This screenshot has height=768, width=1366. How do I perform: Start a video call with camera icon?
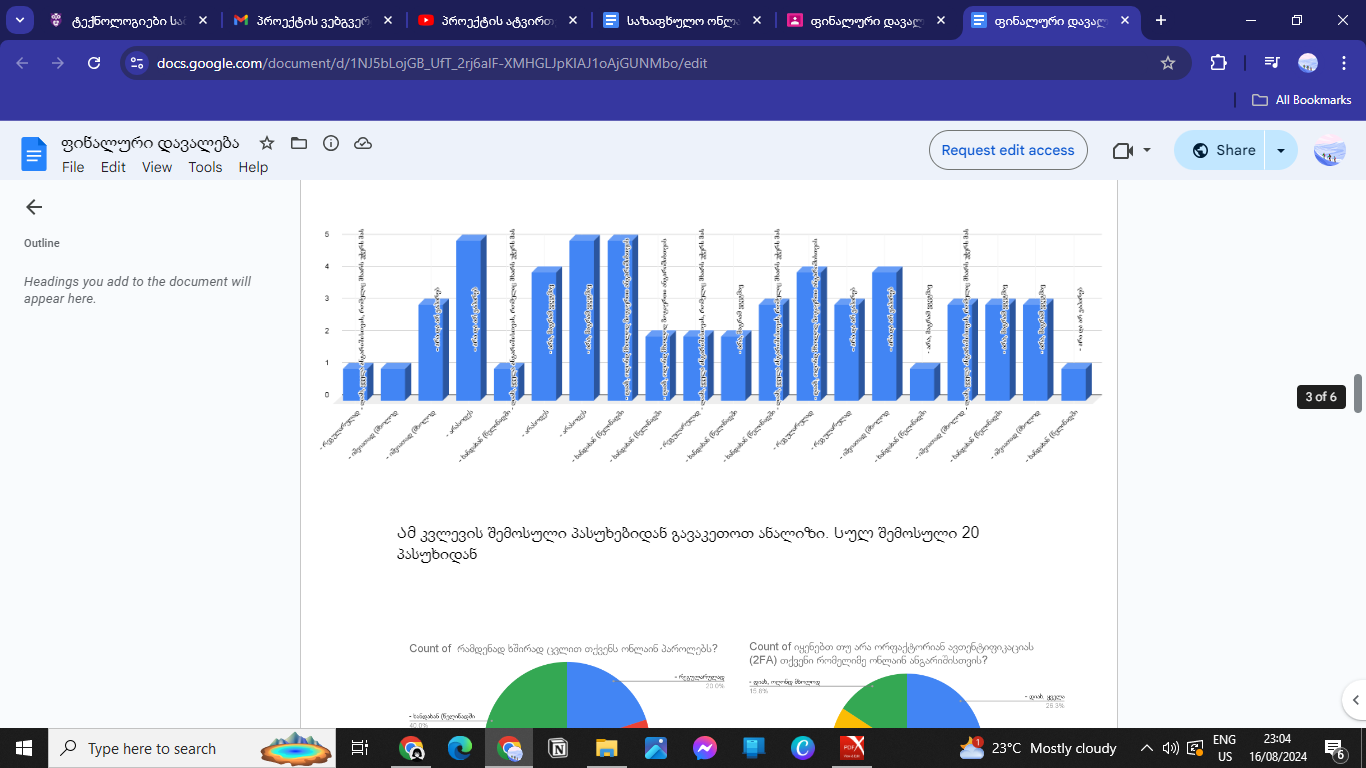(1122, 150)
